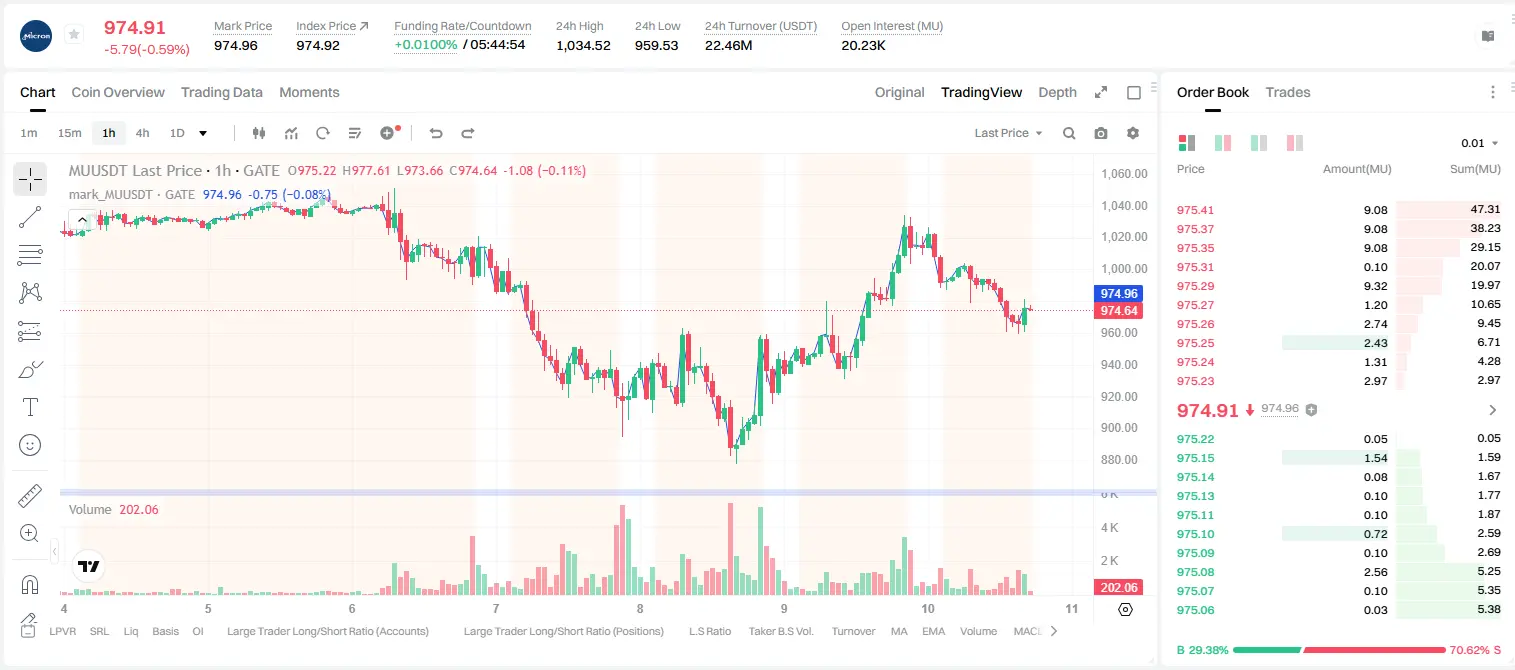This screenshot has width=1515, height=670.
Task: Select the trend line drawing tool
Action: click(x=30, y=217)
